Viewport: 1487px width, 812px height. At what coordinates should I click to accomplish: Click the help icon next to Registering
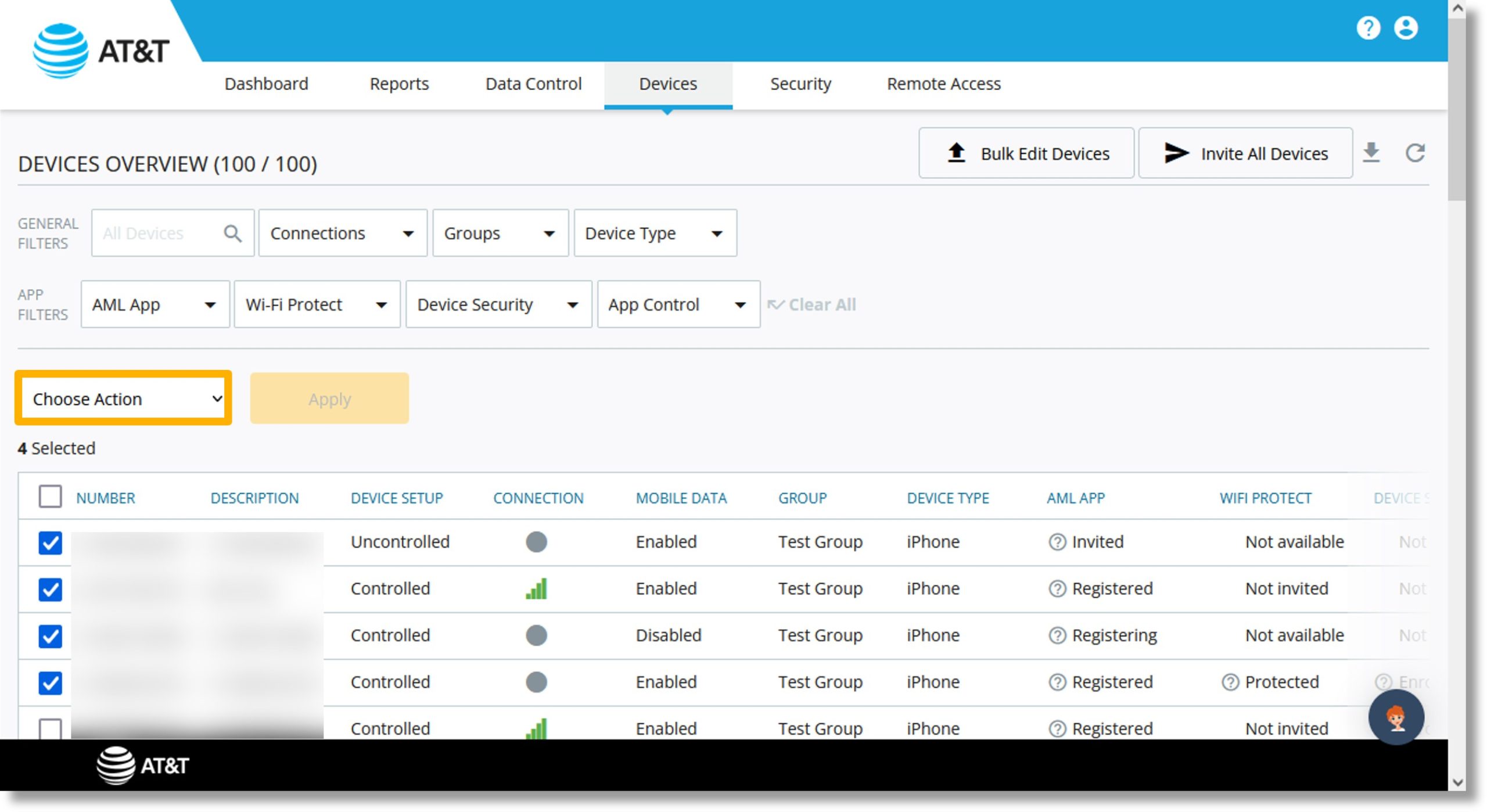click(x=1057, y=635)
